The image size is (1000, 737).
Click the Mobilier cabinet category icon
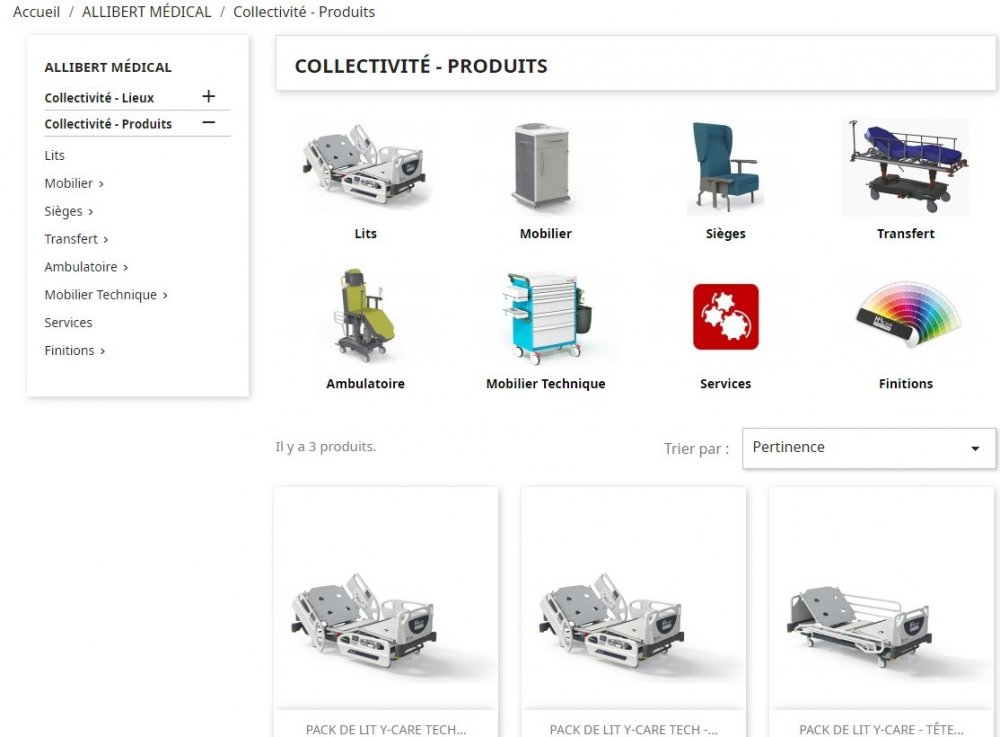(545, 165)
